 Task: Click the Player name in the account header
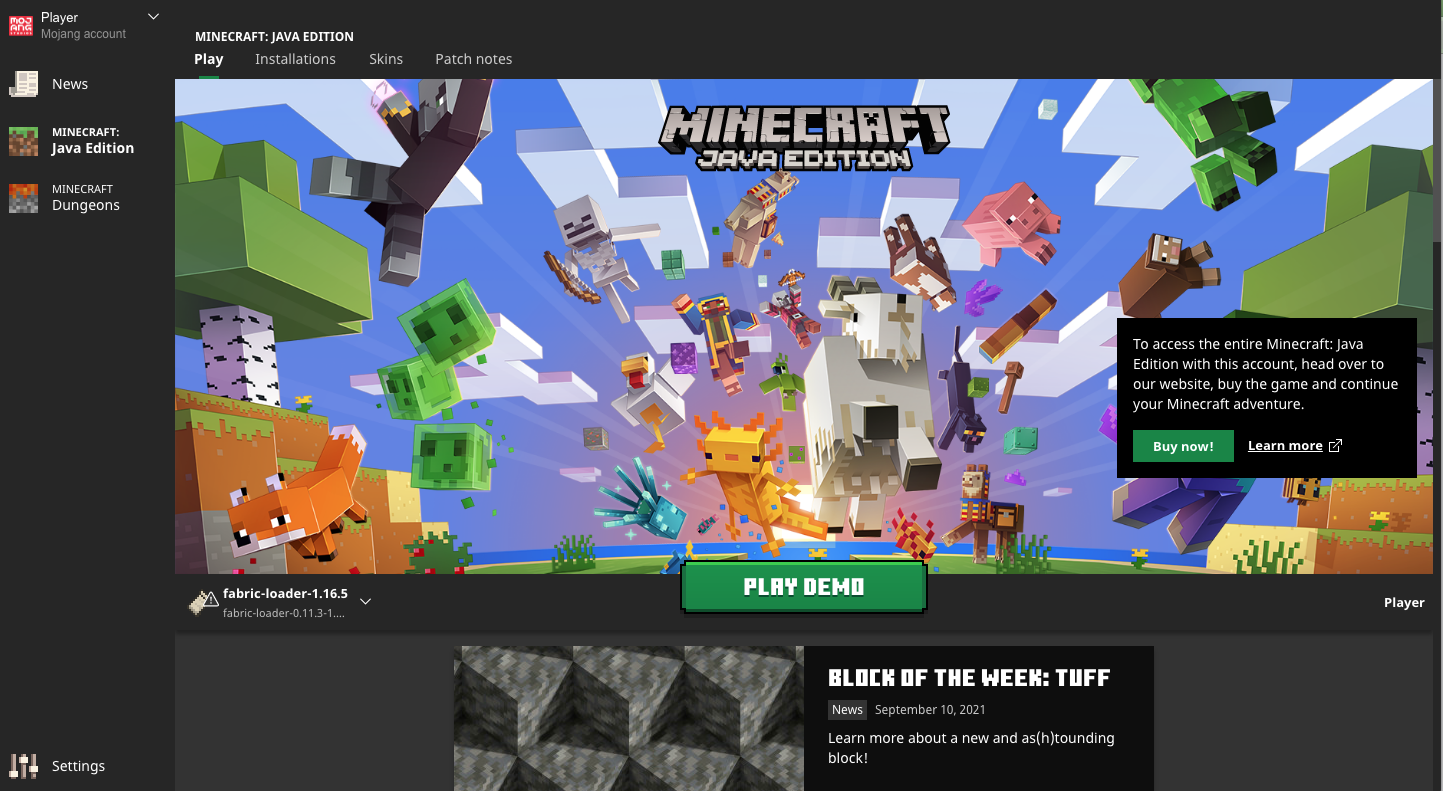click(60, 17)
